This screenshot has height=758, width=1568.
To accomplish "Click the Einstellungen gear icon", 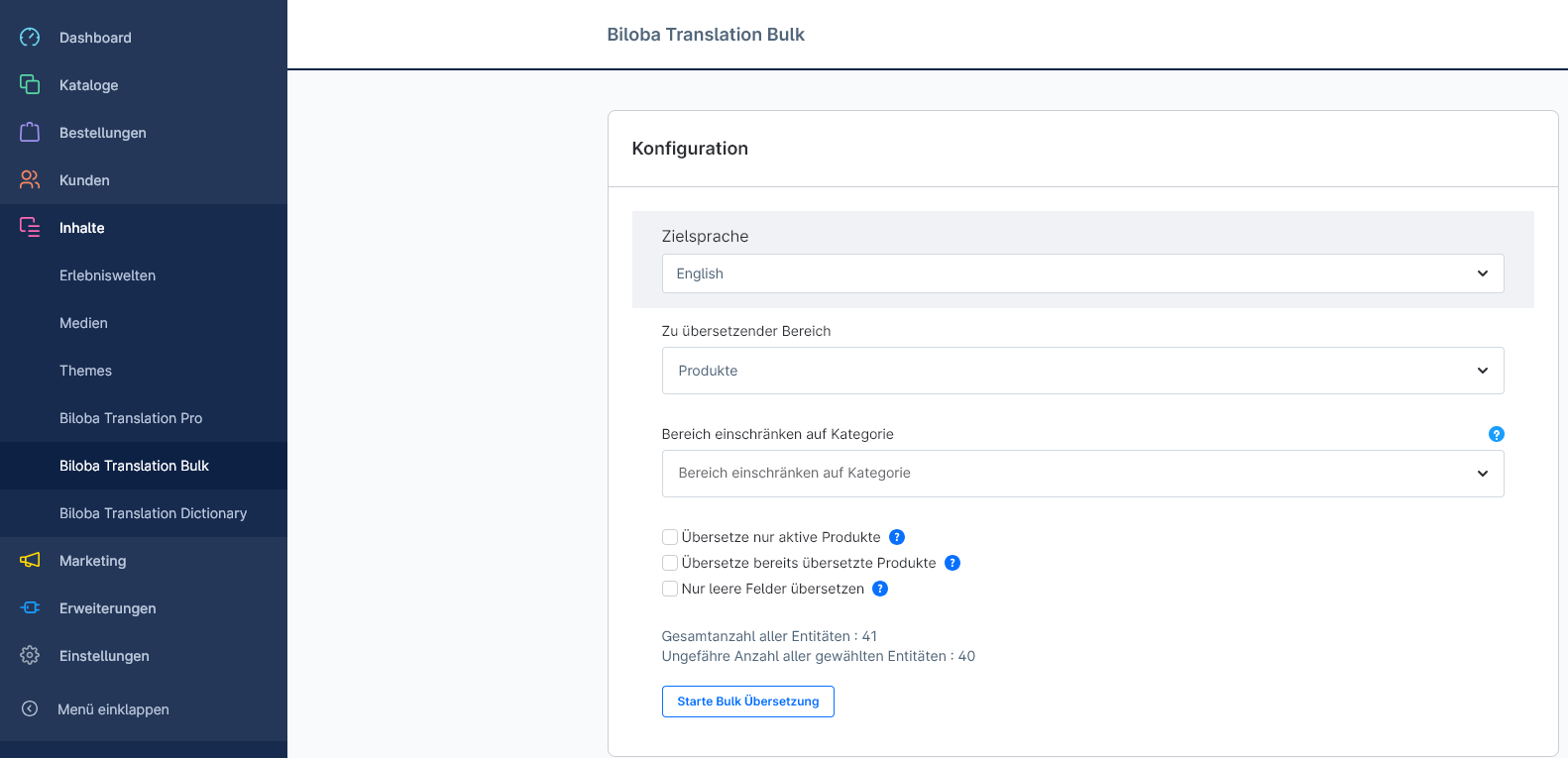I will tap(30, 656).
